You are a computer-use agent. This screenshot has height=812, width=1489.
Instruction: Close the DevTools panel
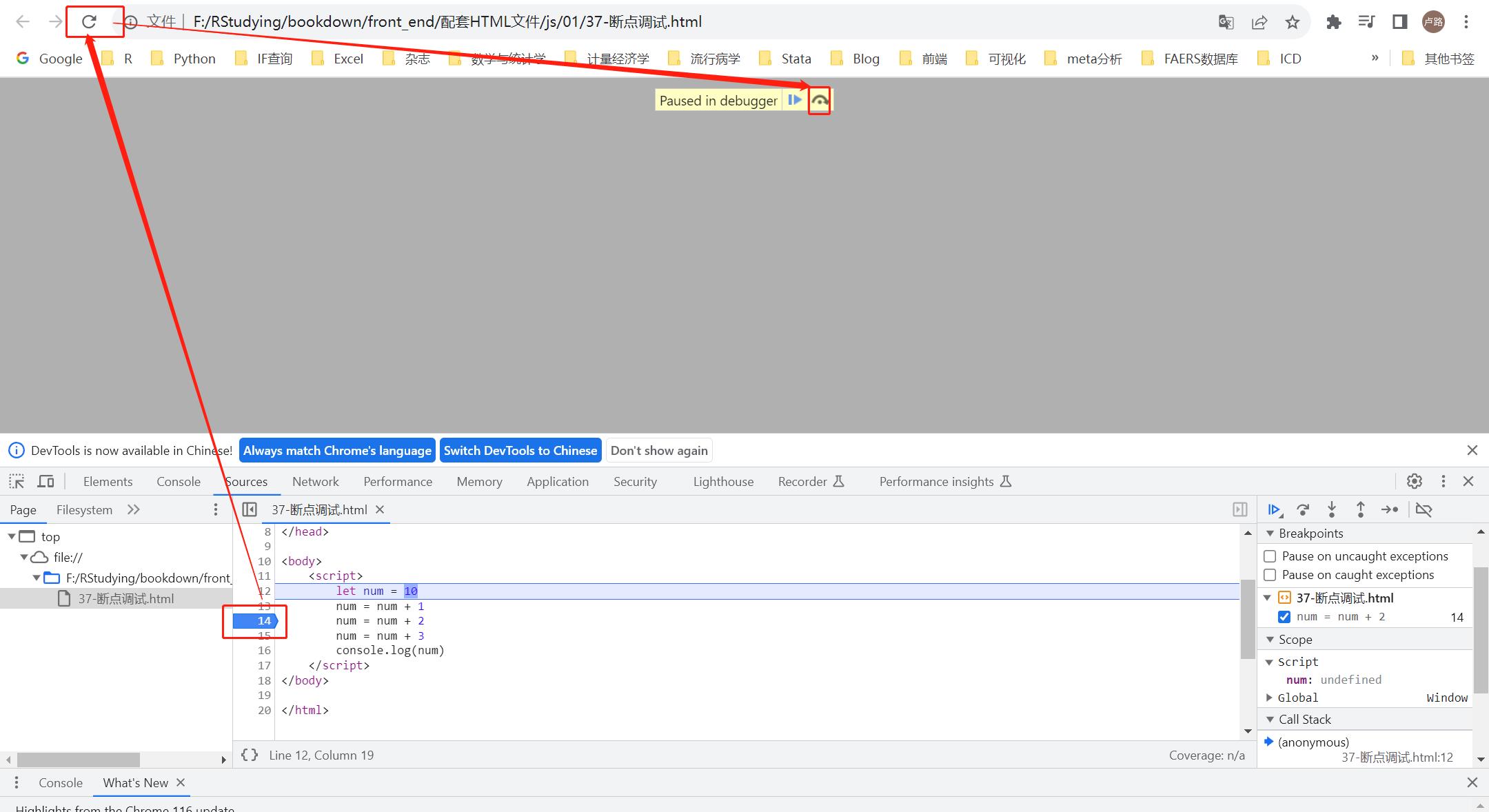click(1468, 481)
